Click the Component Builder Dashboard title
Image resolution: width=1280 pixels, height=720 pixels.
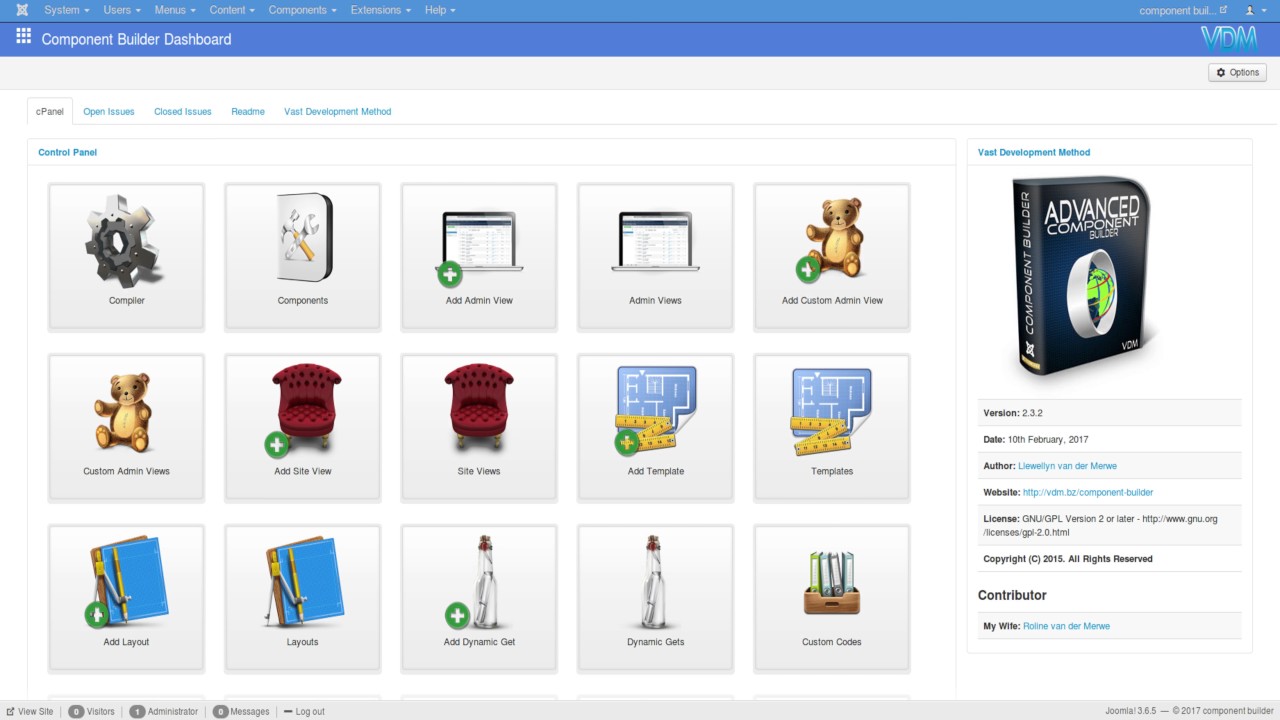click(136, 39)
